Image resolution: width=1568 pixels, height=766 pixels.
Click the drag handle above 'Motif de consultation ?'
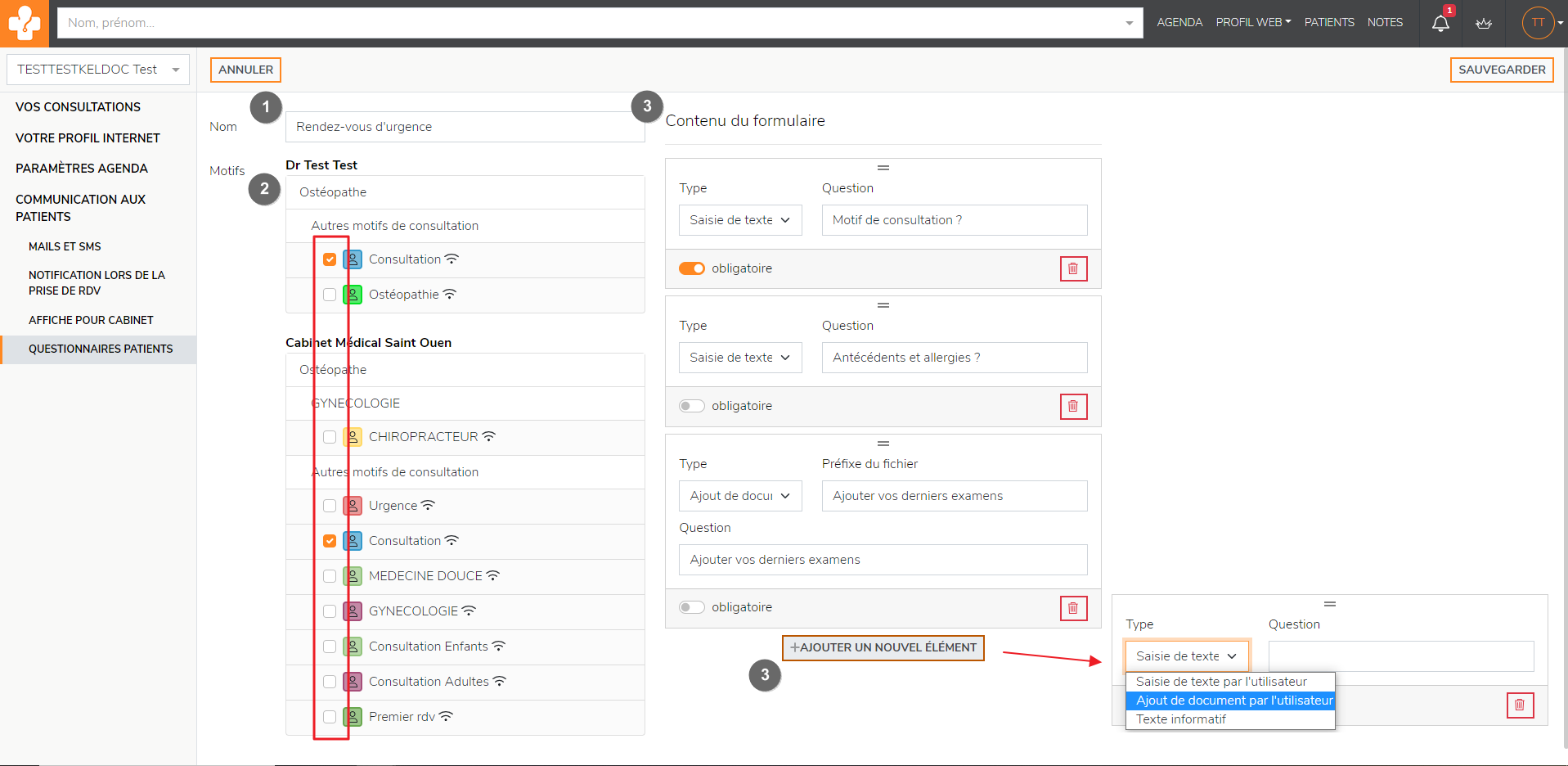[x=883, y=168]
